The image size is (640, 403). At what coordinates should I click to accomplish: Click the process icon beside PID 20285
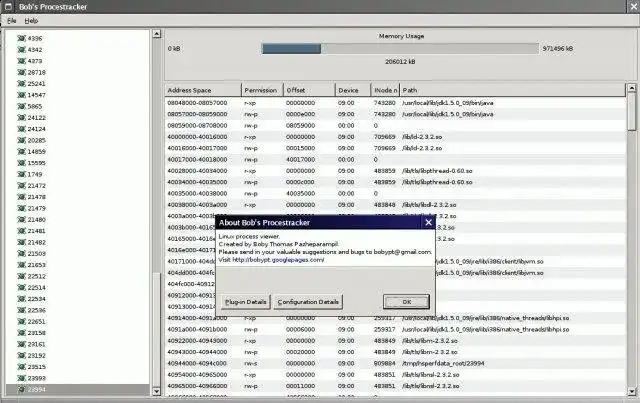[22, 140]
